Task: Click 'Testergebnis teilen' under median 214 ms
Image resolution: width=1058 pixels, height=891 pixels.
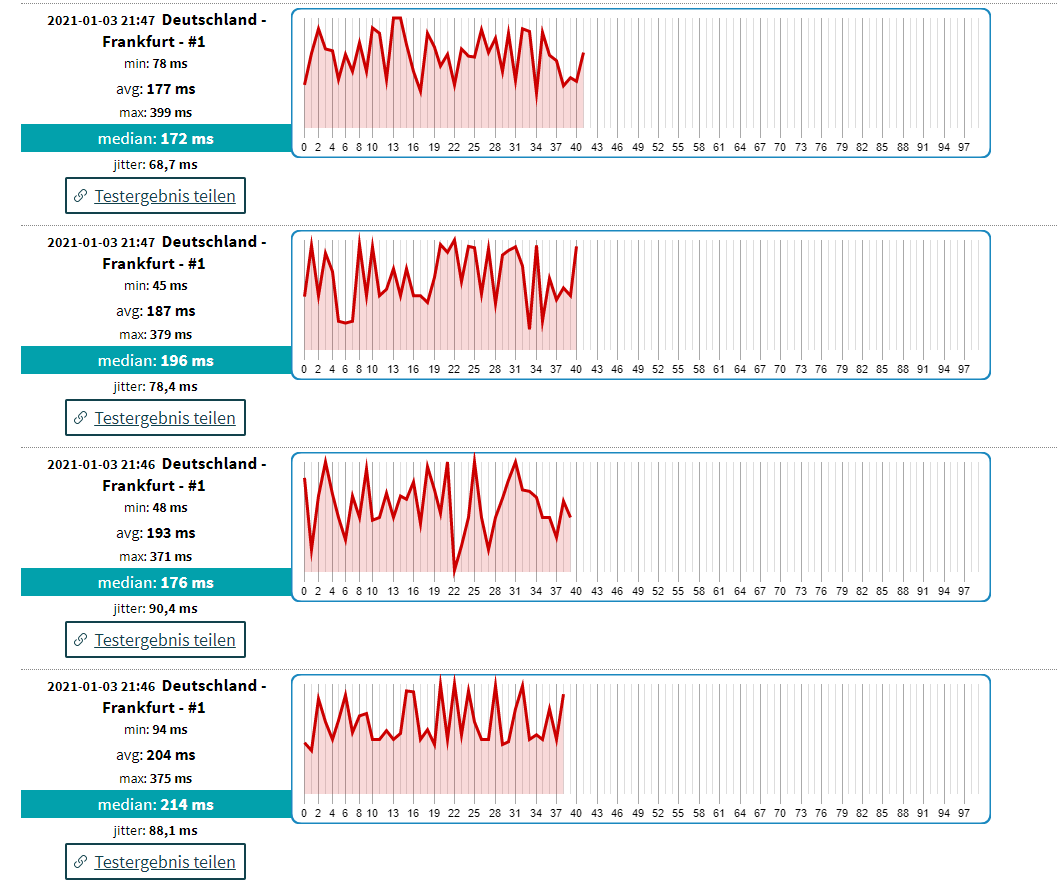Action: pos(155,862)
